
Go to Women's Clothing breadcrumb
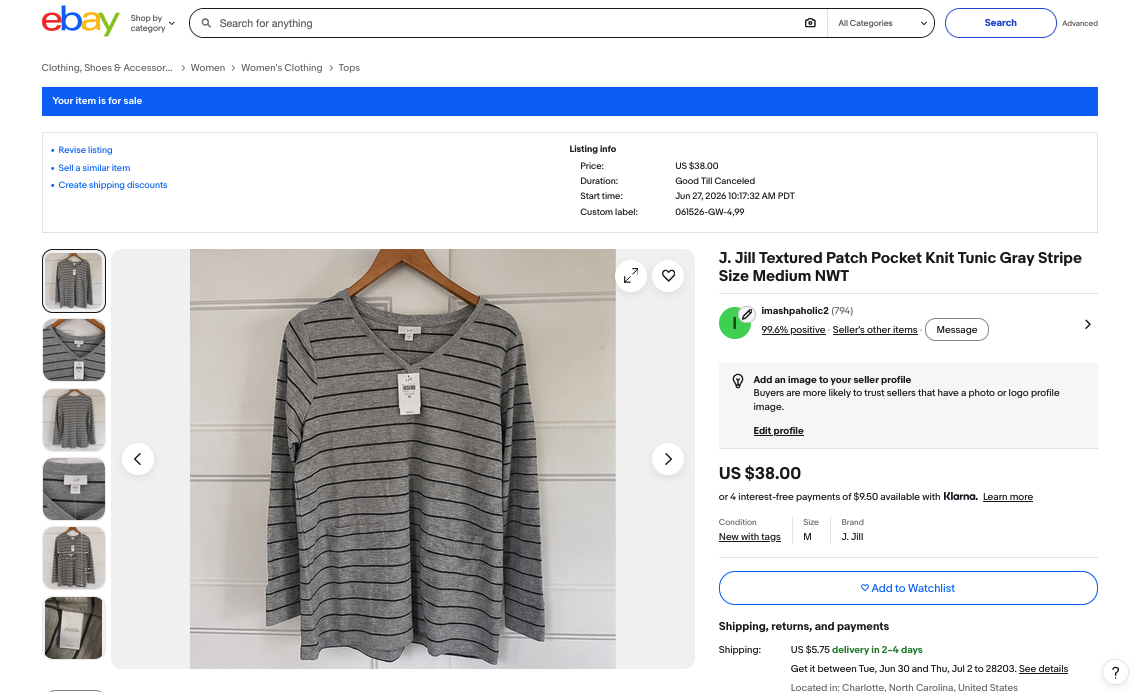pos(281,67)
